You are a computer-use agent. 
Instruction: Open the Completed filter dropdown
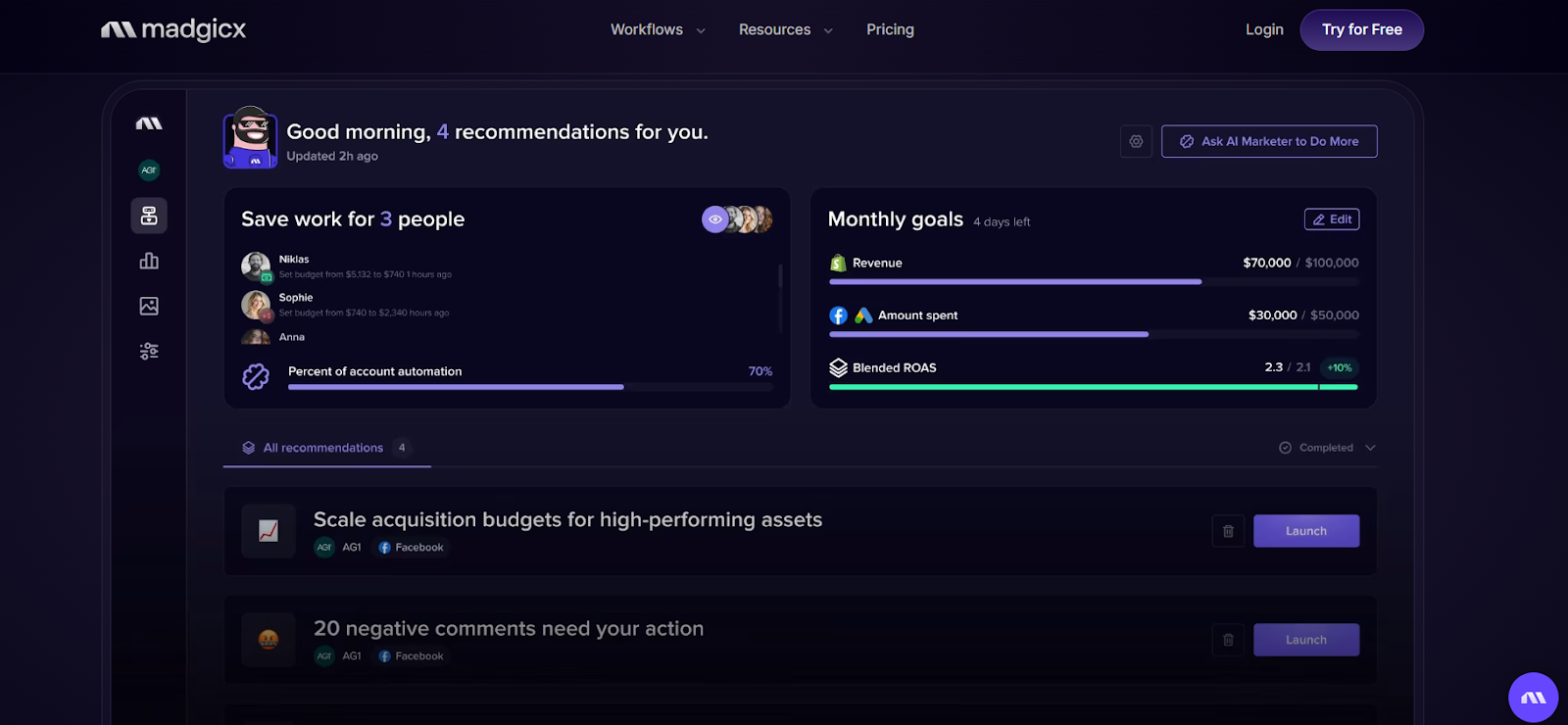click(1327, 448)
